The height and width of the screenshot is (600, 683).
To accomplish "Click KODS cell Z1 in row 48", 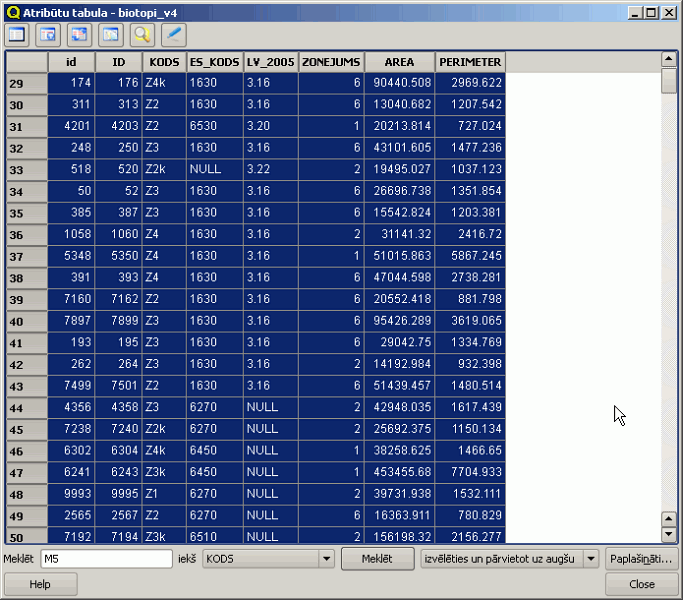I will point(164,494).
